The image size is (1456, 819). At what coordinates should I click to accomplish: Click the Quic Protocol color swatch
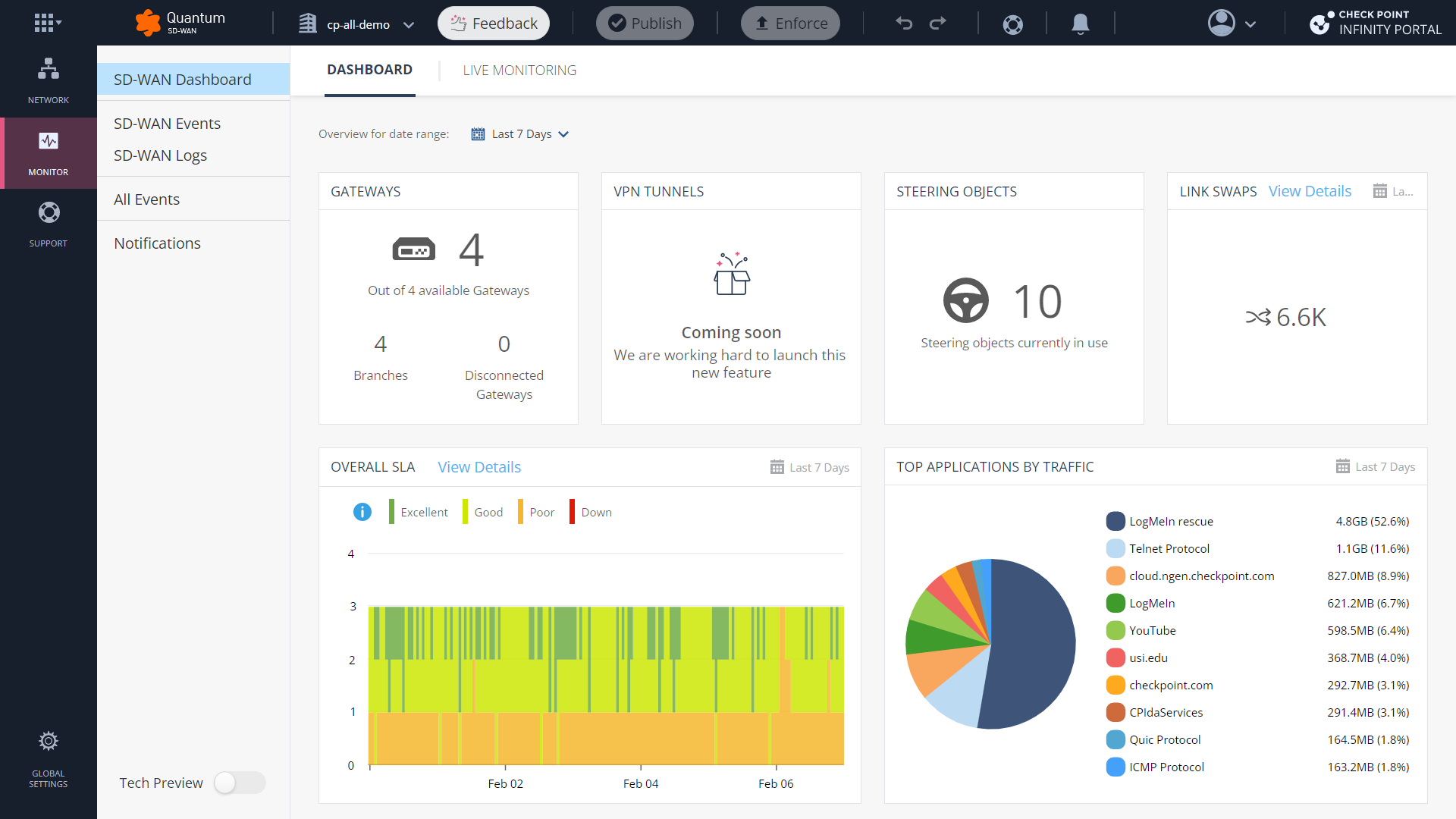1116,739
